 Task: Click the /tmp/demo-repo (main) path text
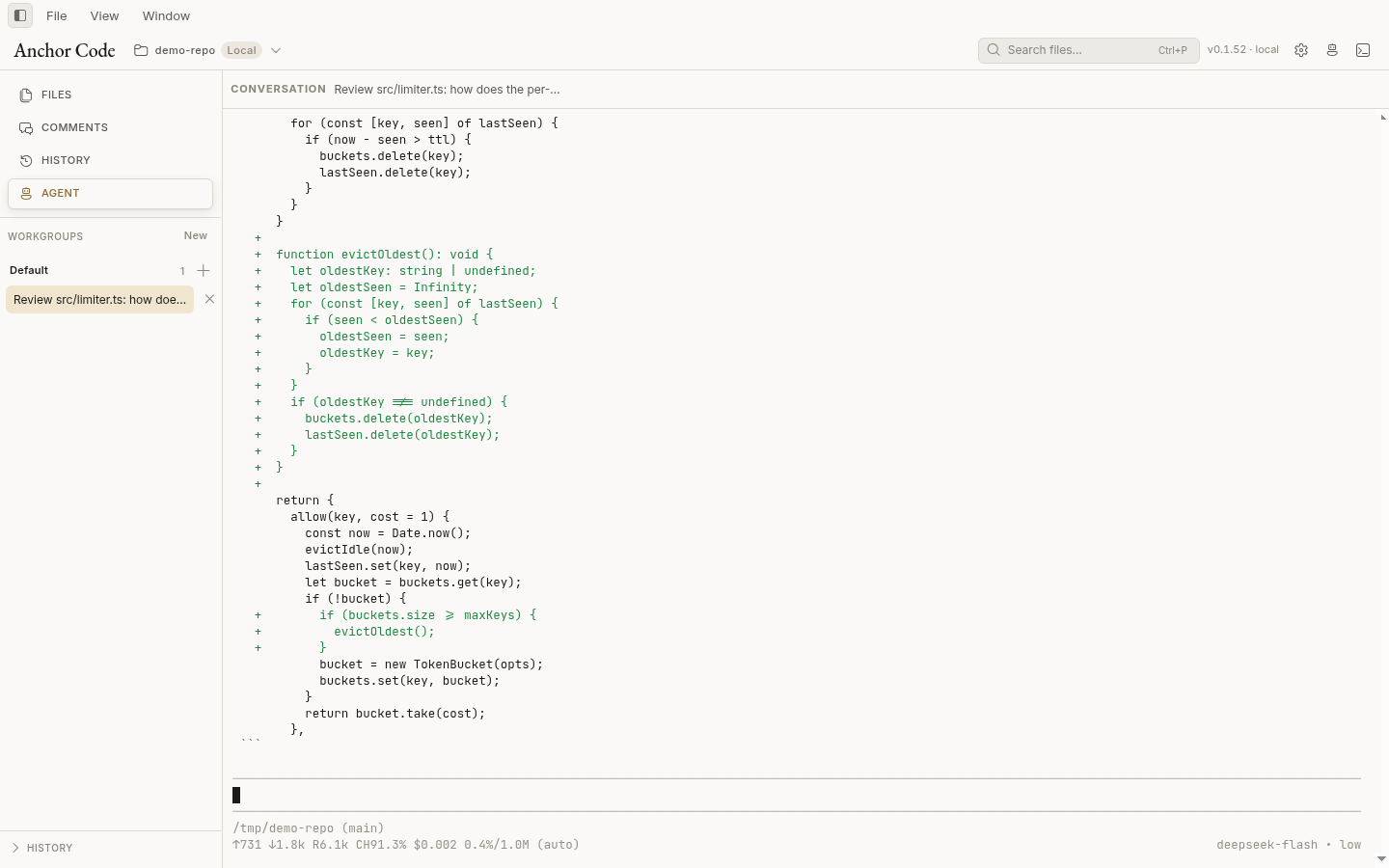pos(309,828)
